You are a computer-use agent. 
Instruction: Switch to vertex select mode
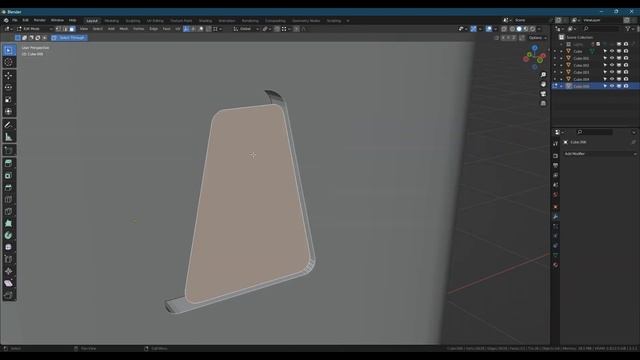[x=58, y=29]
